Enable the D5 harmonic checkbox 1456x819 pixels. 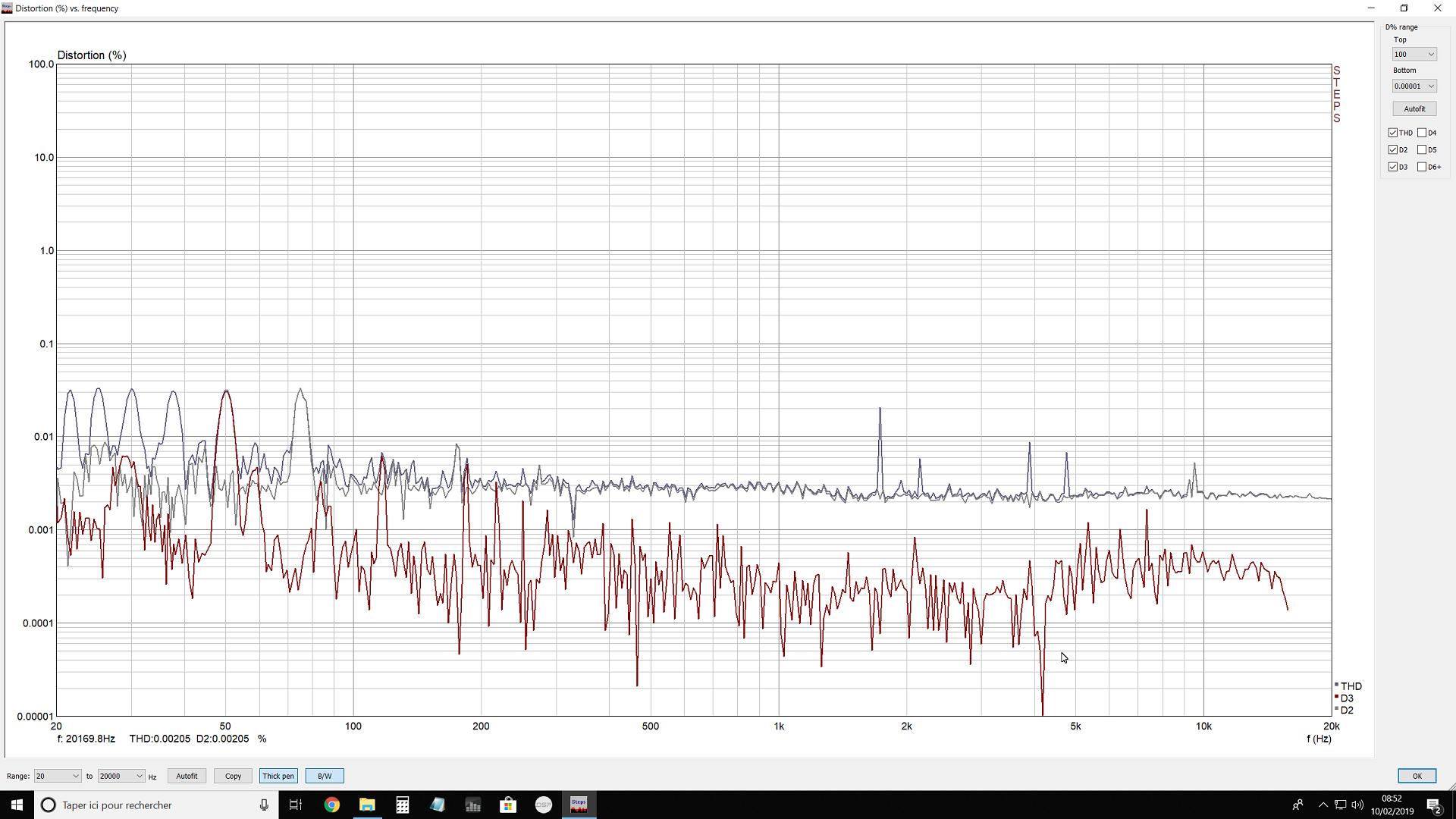pyautogui.click(x=1422, y=149)
